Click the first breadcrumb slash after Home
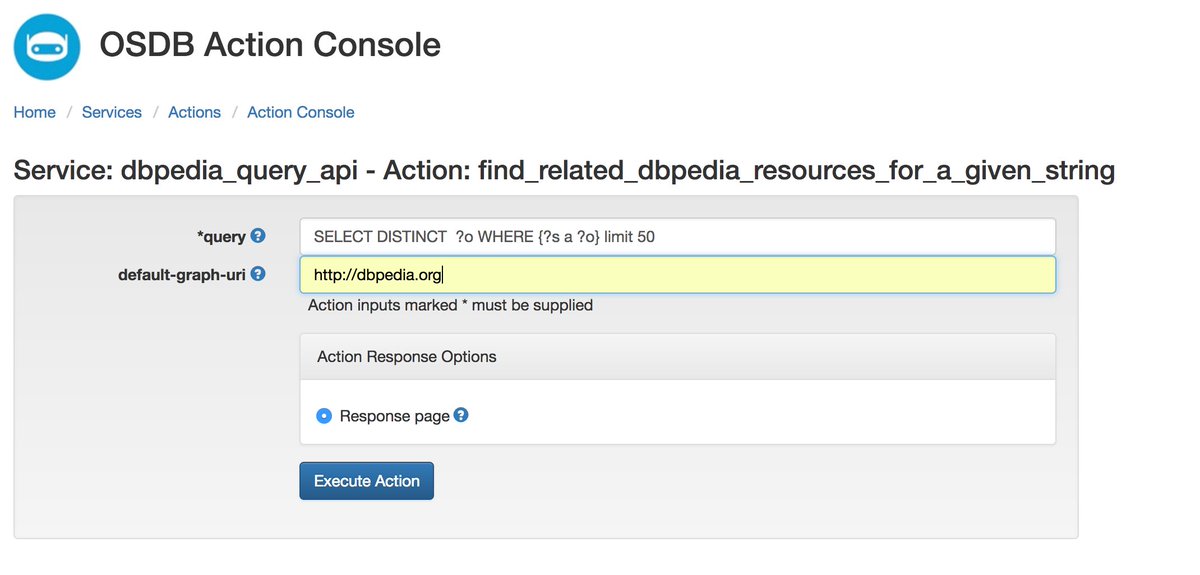The width and height of the screenshot is (1200, 575). [69, 112]
